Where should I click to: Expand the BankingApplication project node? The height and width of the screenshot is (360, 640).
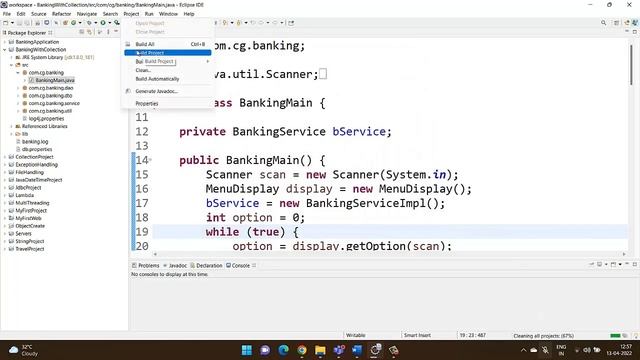click(x=5, y=42)
